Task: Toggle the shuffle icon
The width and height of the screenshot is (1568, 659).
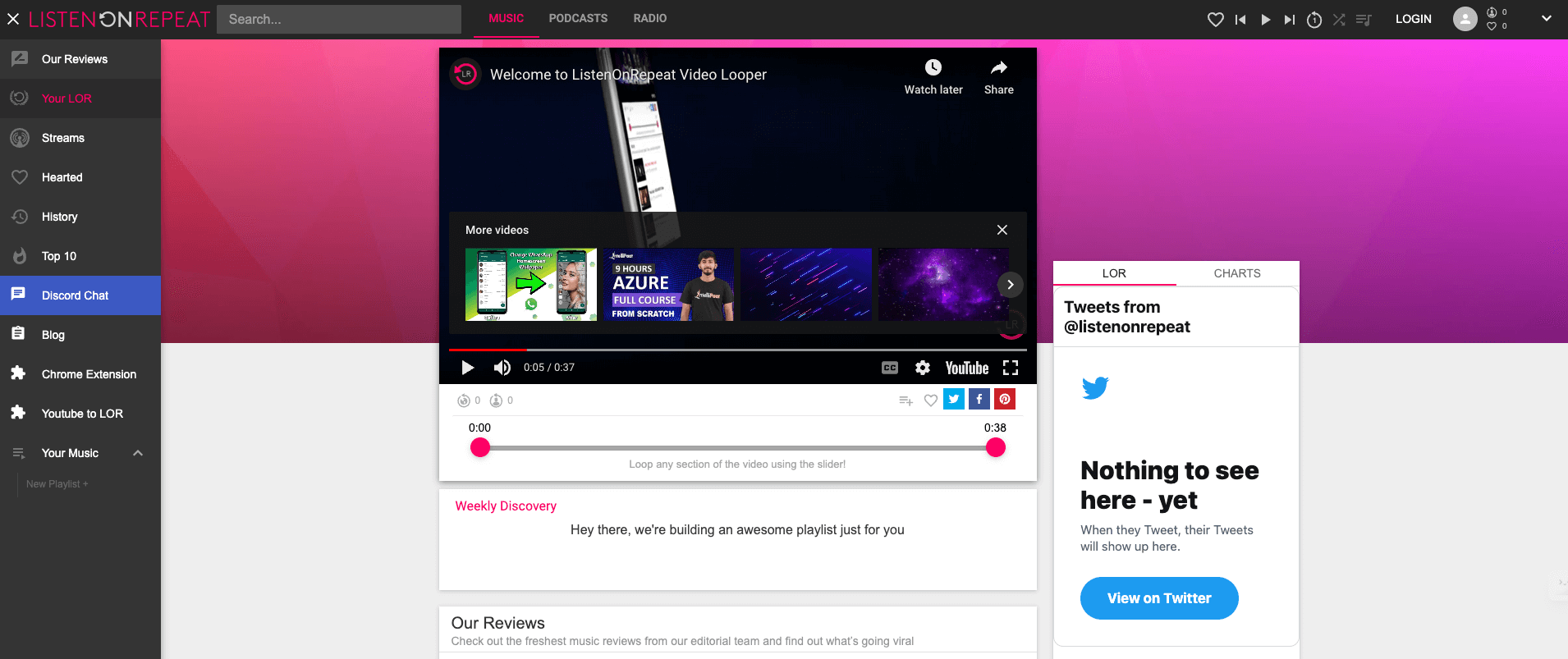Action: tap(1339, 19)
